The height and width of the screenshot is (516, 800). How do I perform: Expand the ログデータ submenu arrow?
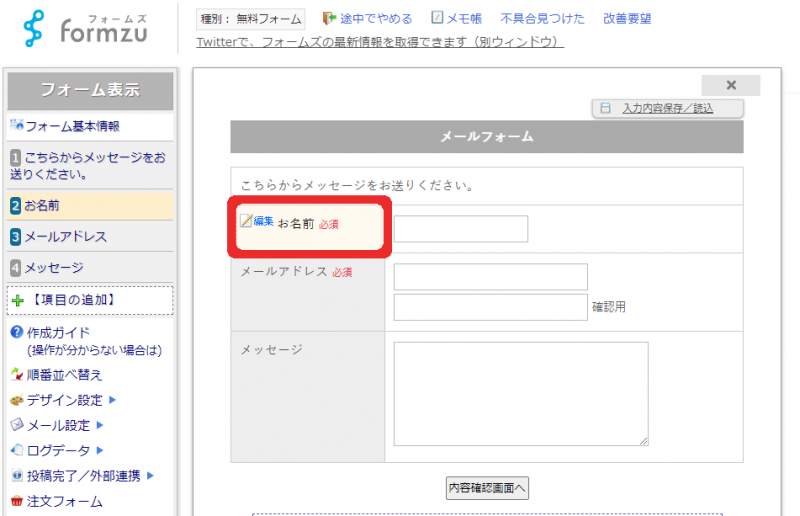tap(99, 451)
